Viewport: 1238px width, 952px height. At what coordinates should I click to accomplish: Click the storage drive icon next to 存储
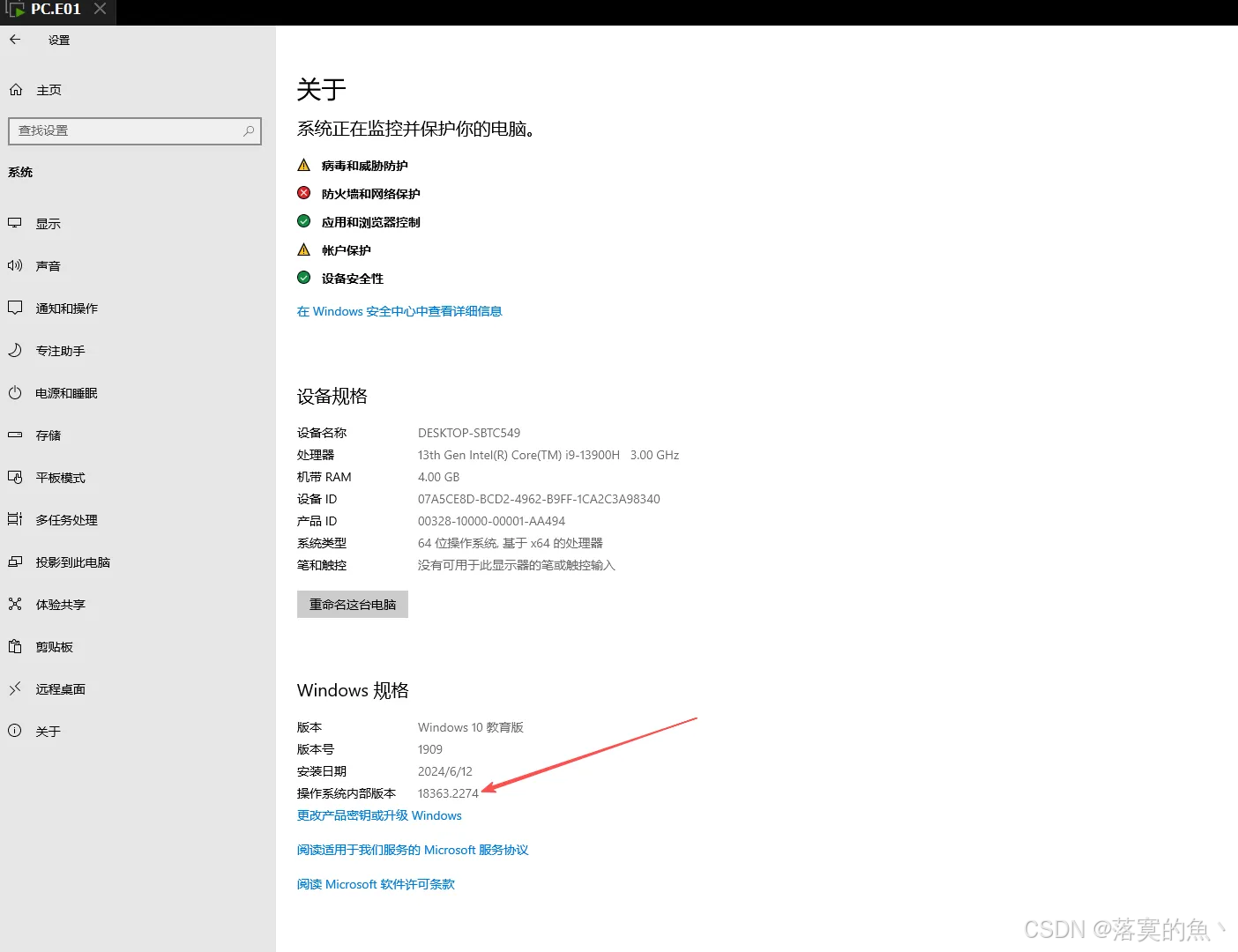coord(15,435)
